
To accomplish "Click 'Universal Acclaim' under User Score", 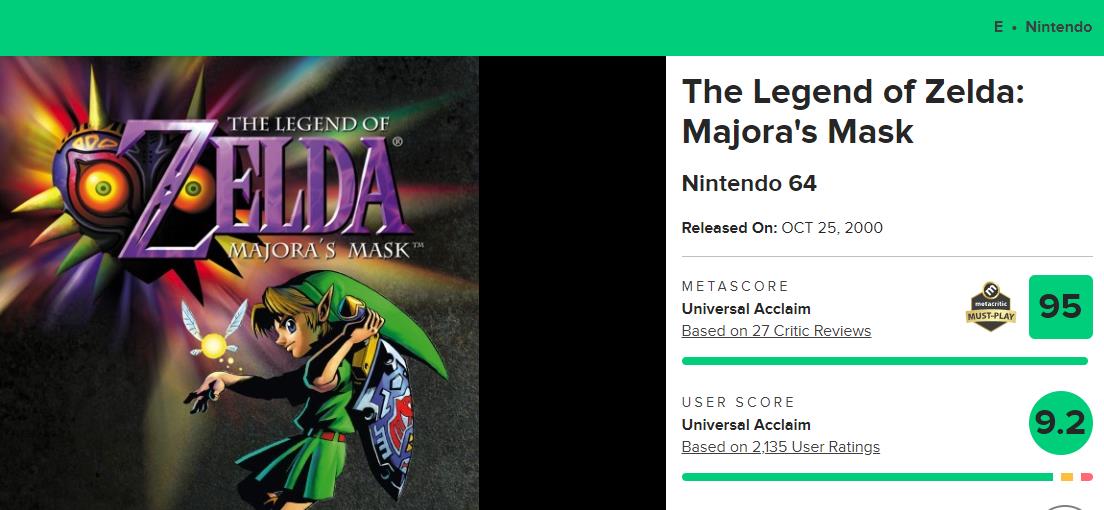I will 746,425.
